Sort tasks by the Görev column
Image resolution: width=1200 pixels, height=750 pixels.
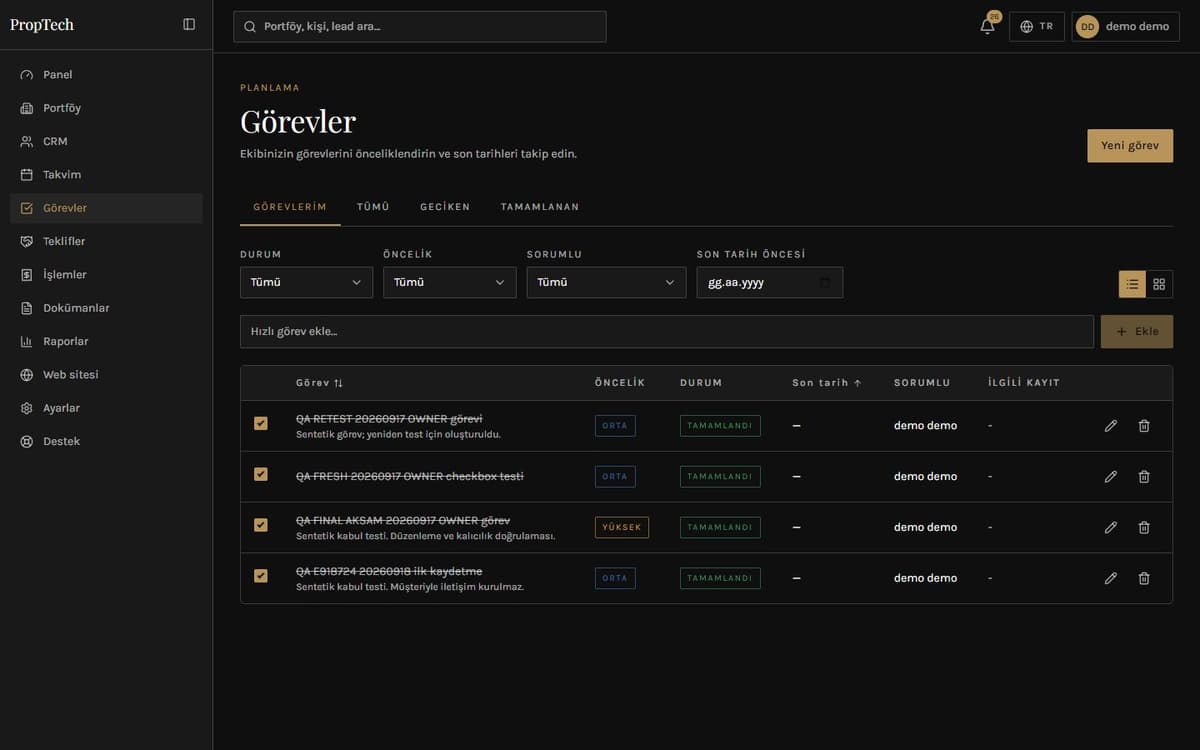point(319,383)
